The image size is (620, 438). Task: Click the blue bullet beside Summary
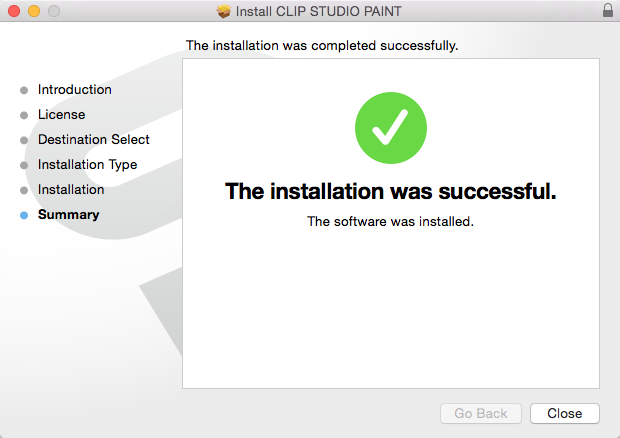point(24,215)
